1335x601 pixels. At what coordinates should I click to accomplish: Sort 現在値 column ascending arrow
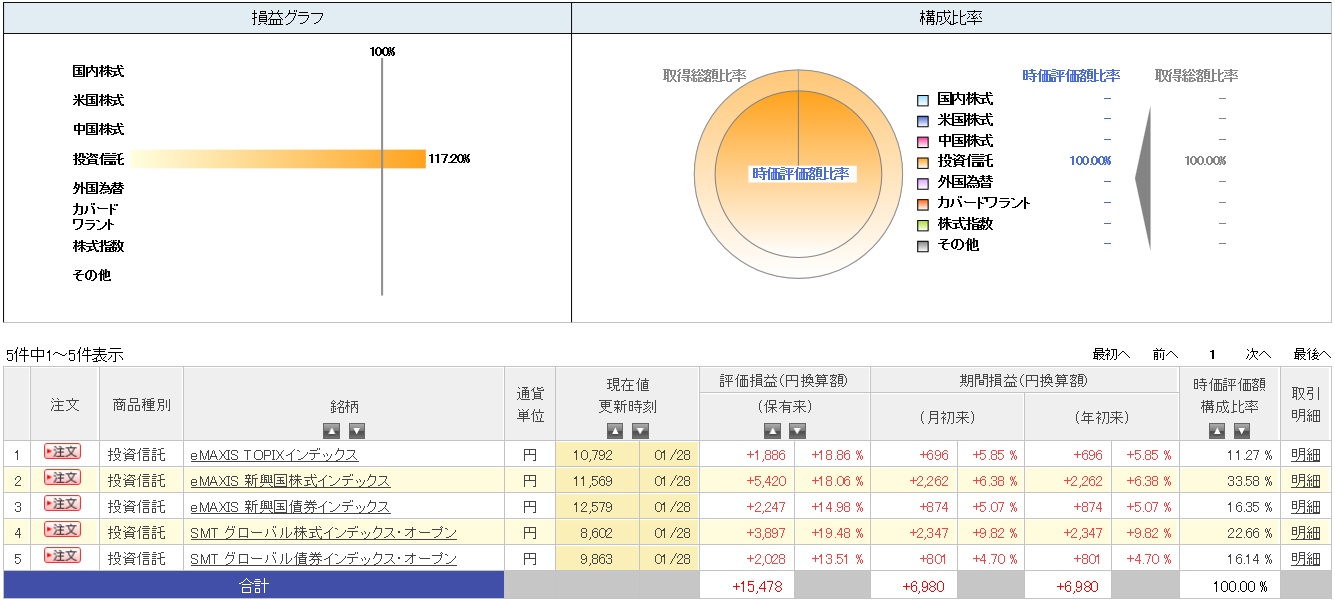tap(616, 431)
